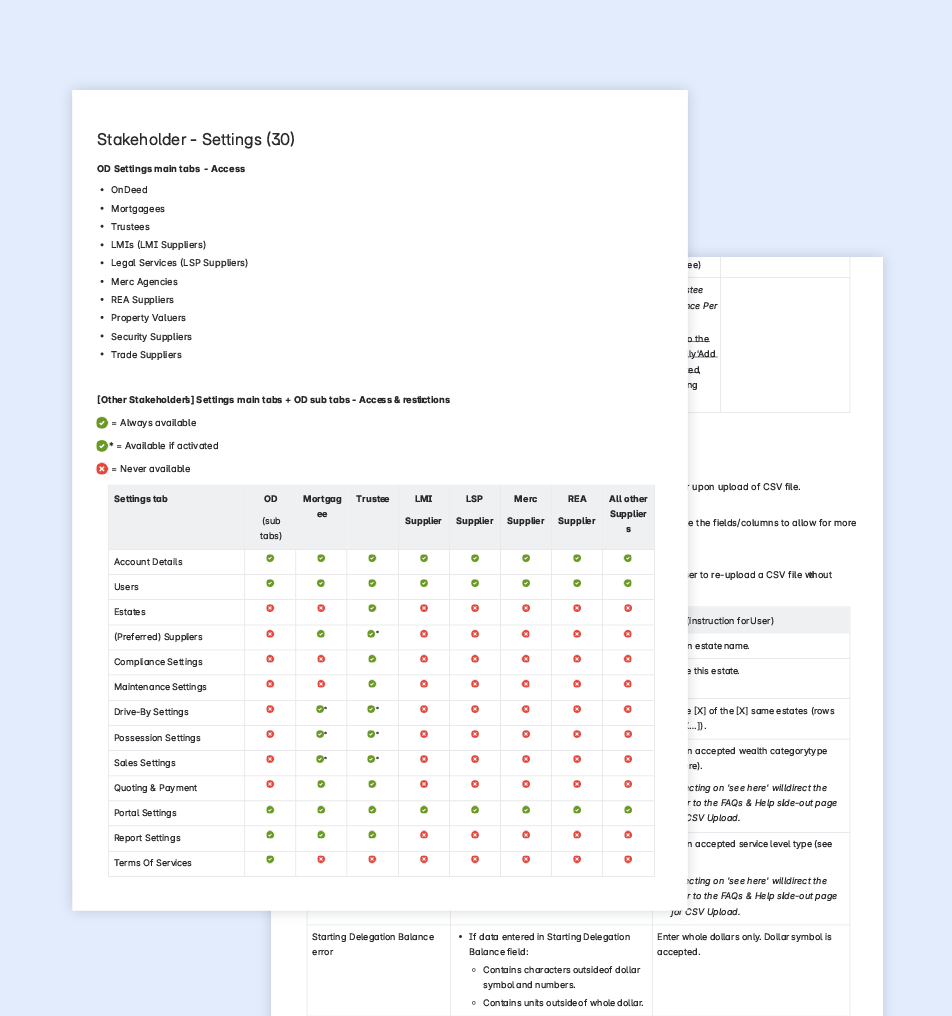Click the 'Report Settings' row label
The image size is (952, 1016).
click(x=147, y=838)
